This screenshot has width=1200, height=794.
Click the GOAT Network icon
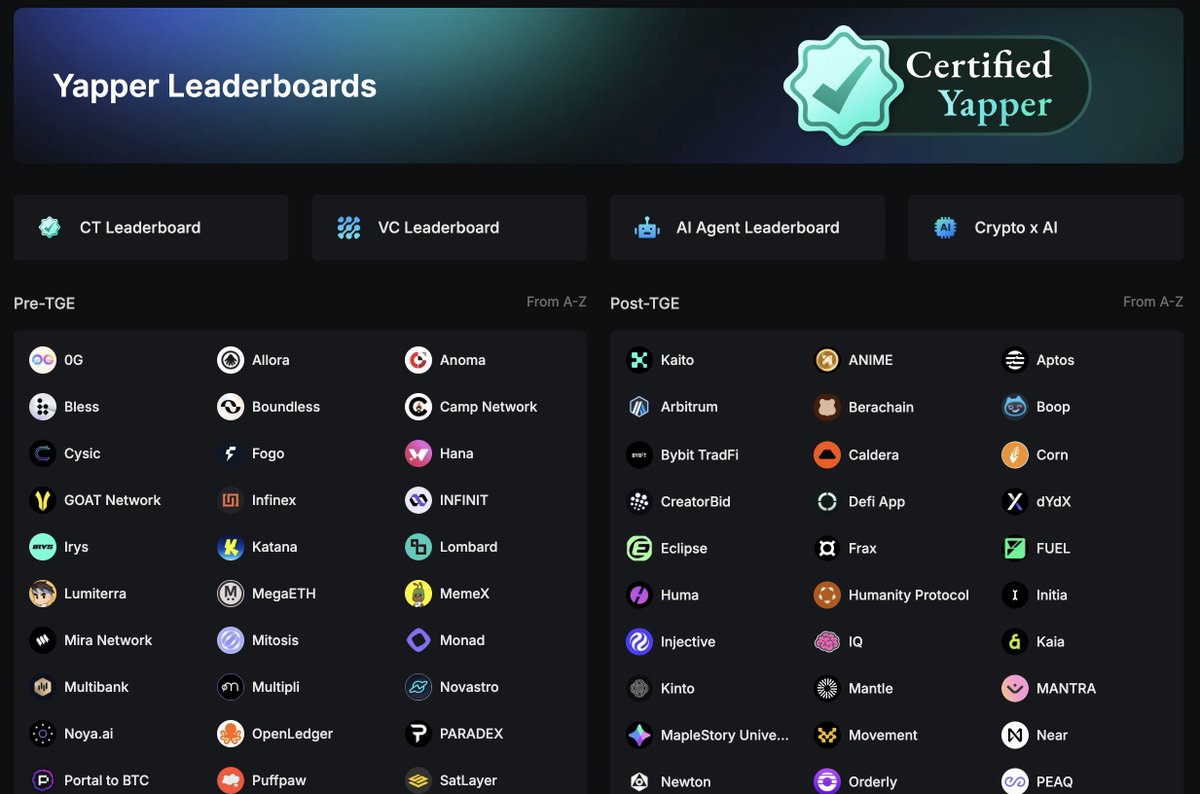tap(42, 500)
